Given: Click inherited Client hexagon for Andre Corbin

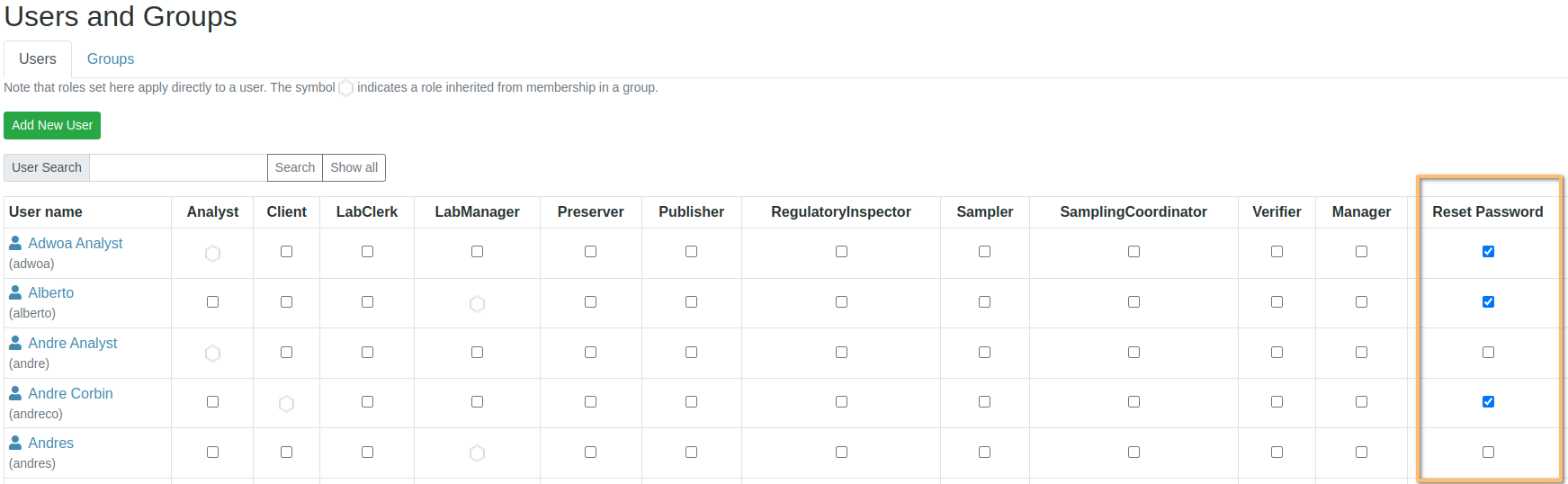Looking at the screenshot, I should (286, 404).
